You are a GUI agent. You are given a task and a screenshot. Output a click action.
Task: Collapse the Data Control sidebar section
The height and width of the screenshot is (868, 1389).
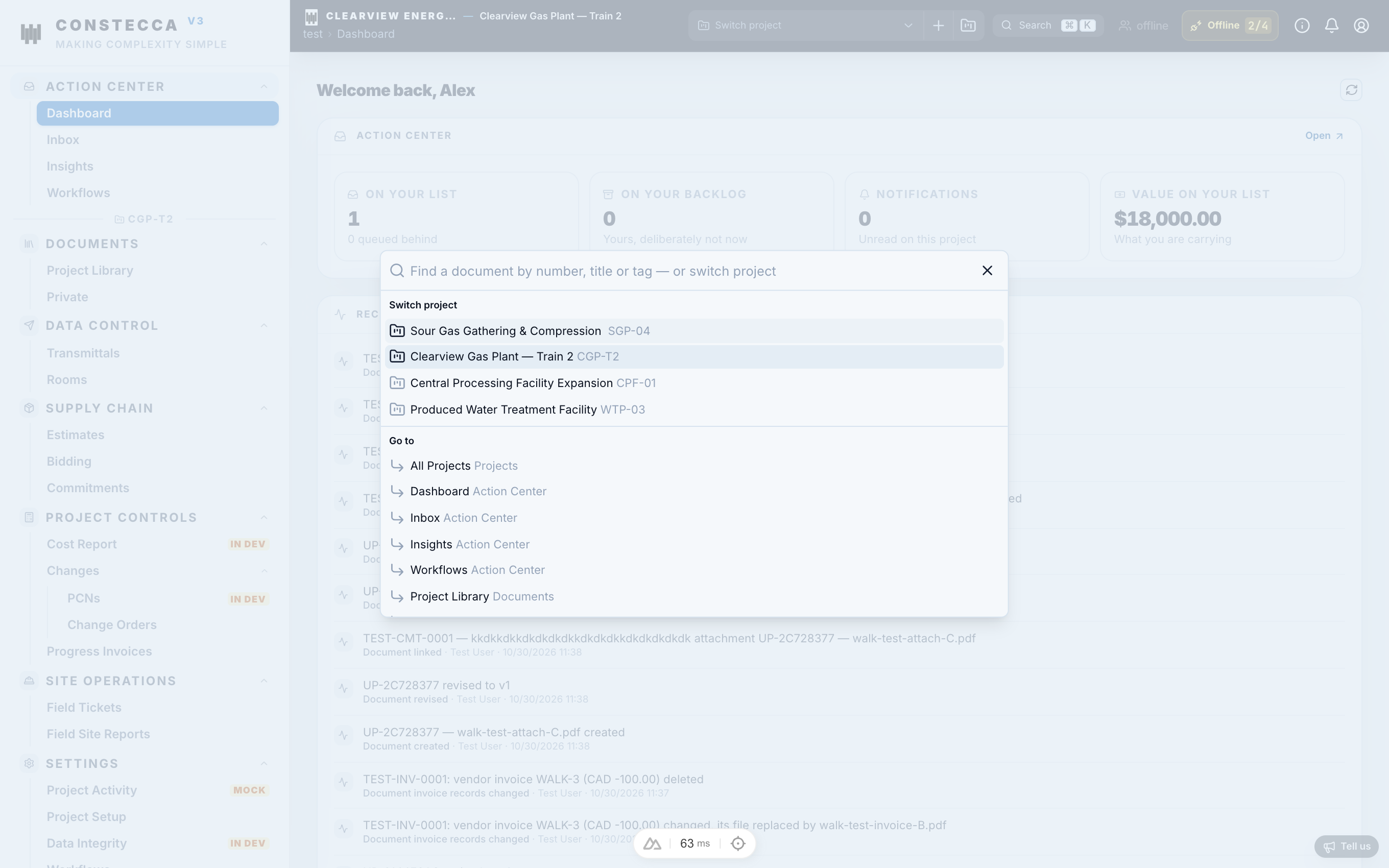coord(264,326)
